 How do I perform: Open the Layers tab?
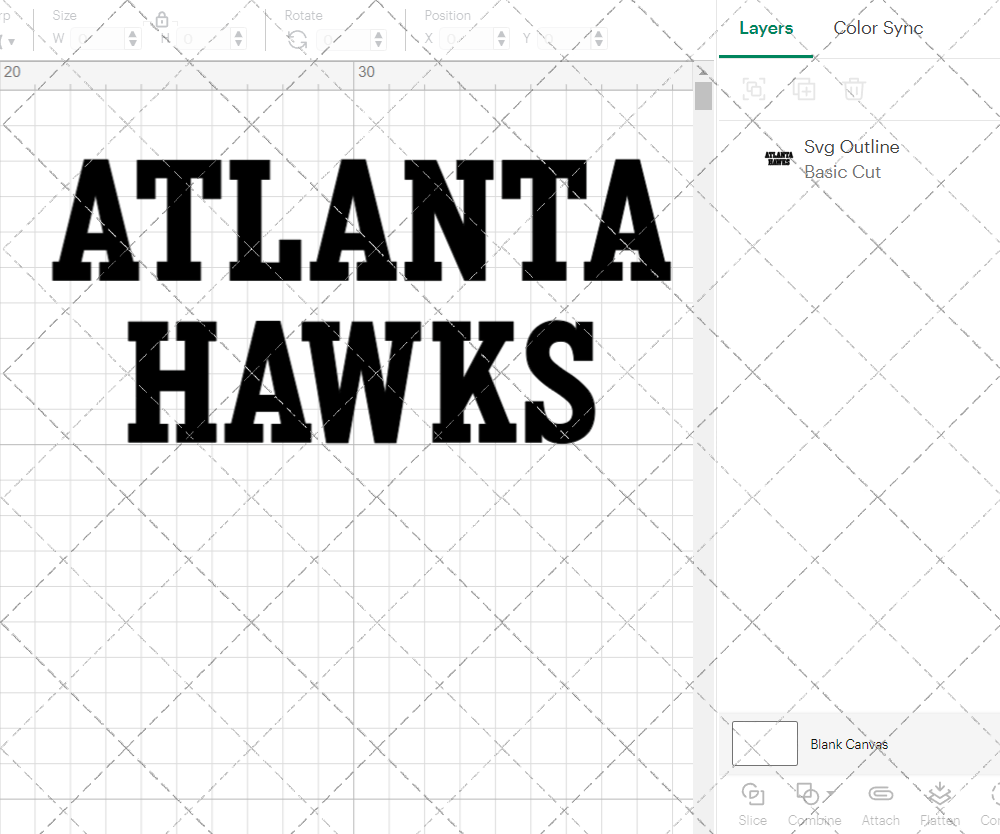[x=765, y=28]
